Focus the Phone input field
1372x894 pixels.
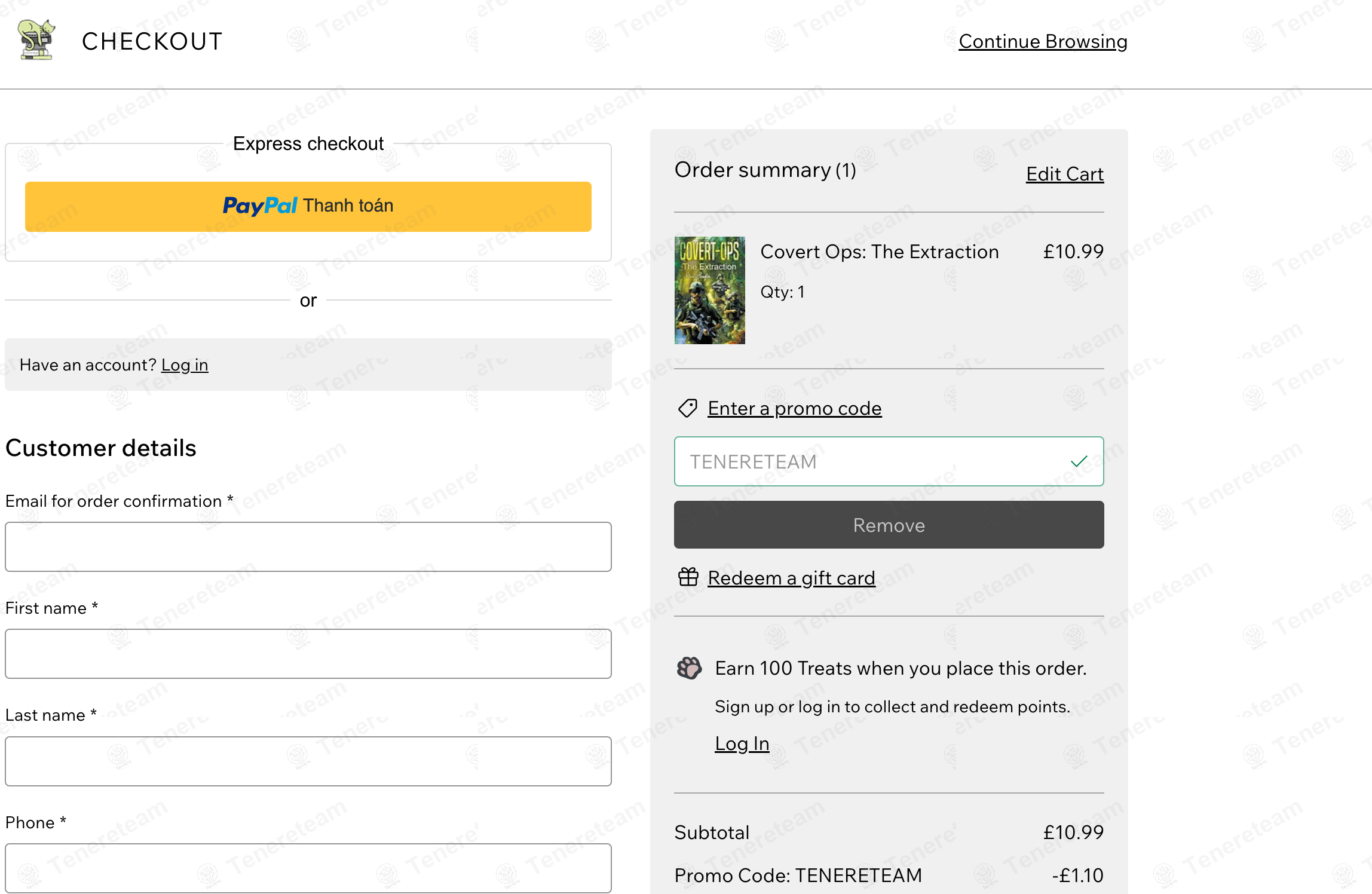pos(308,868)
